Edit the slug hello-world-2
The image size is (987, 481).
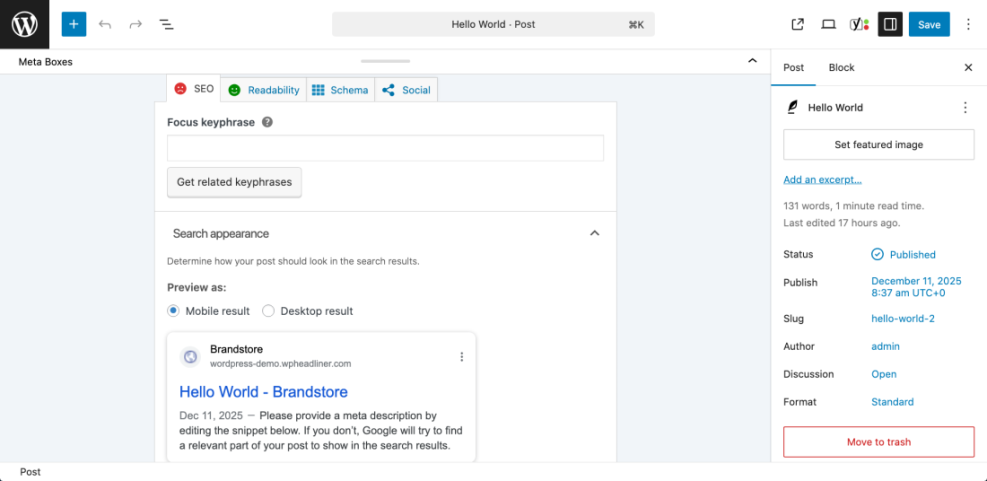click(903, 319)
